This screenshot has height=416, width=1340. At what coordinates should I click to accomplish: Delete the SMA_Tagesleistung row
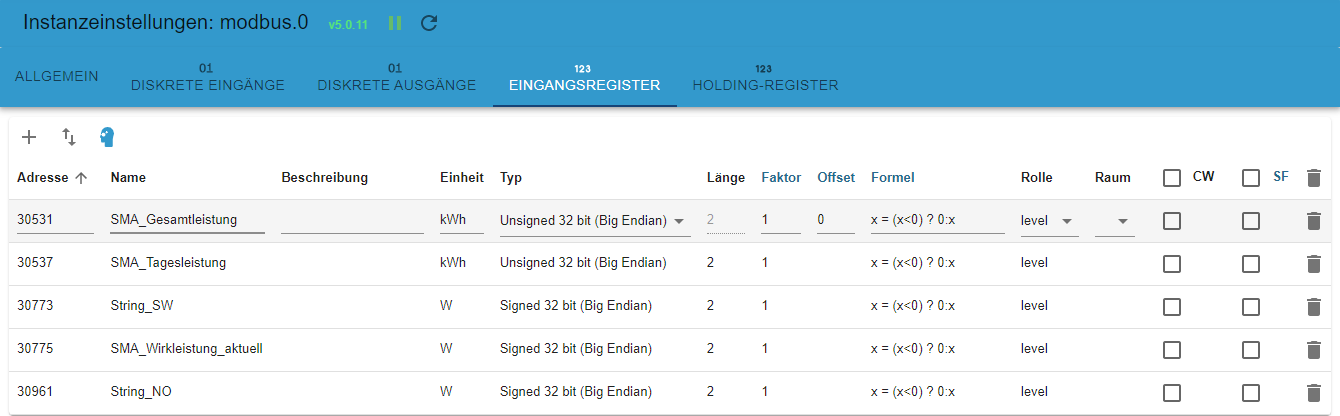pos(1314,264)
